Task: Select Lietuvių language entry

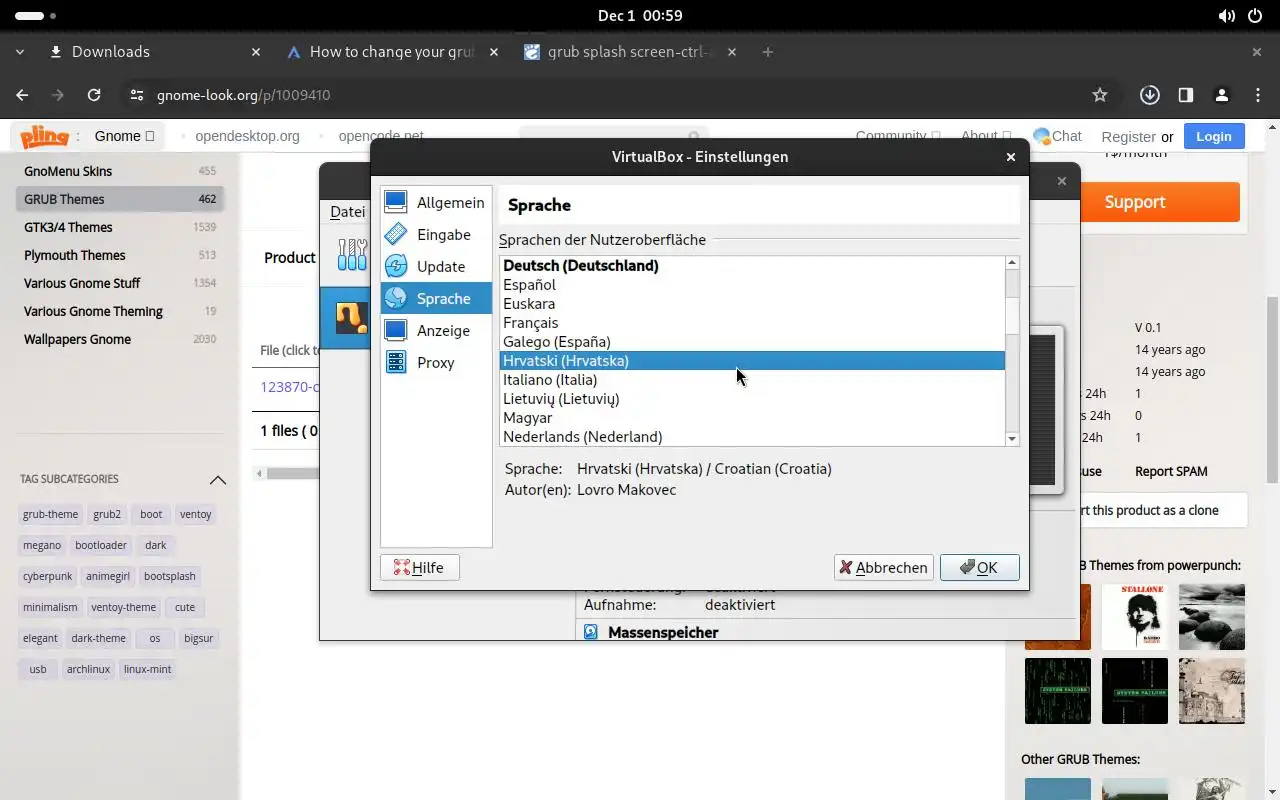Action: pyautogui.click(x=752, y=398)
